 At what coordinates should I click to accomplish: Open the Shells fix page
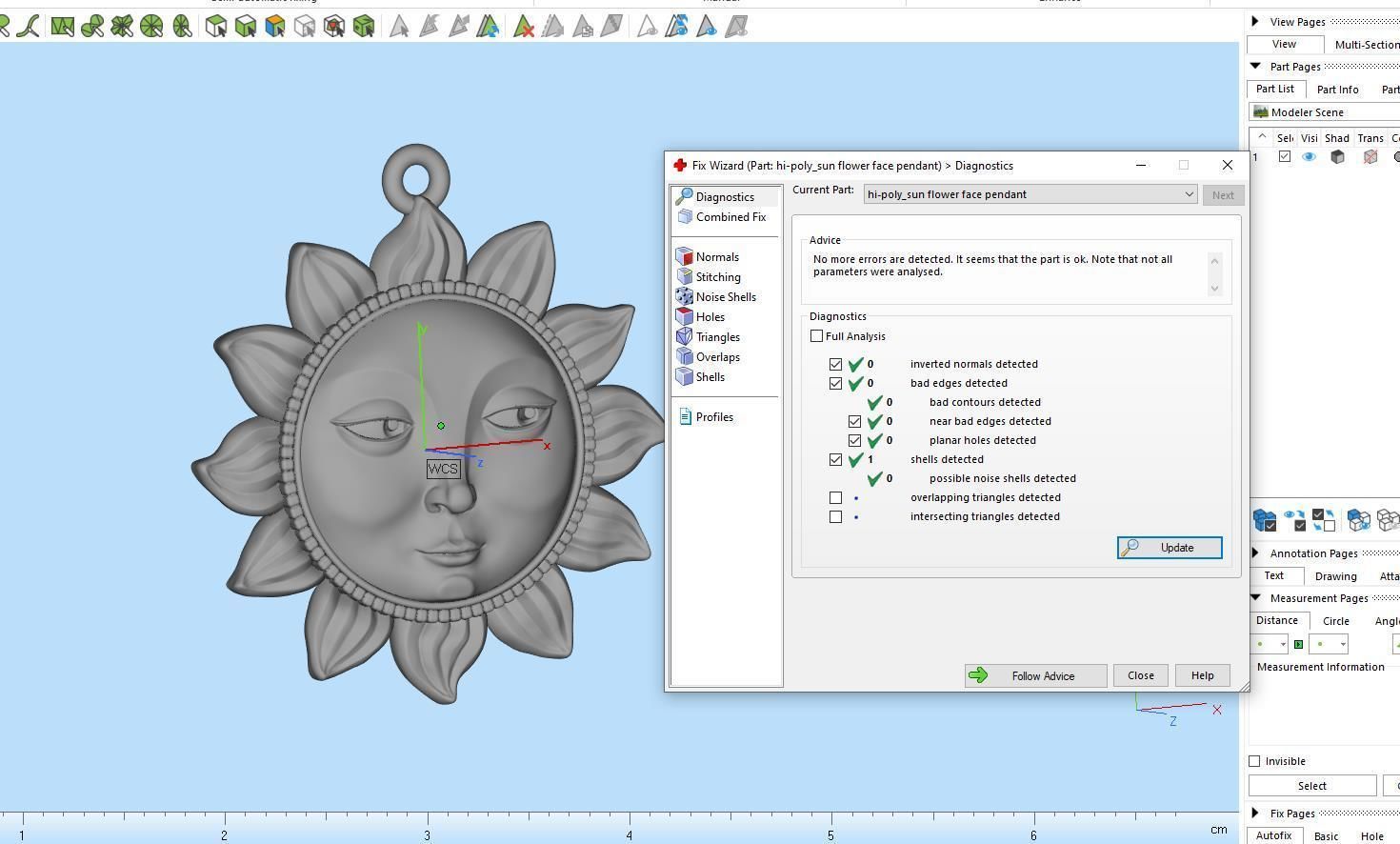[x=710, y=377]
